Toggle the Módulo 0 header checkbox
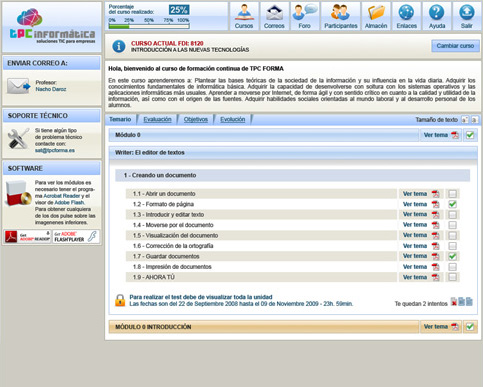The height and width of the screenshot is (387, 483). click(470, 135)
